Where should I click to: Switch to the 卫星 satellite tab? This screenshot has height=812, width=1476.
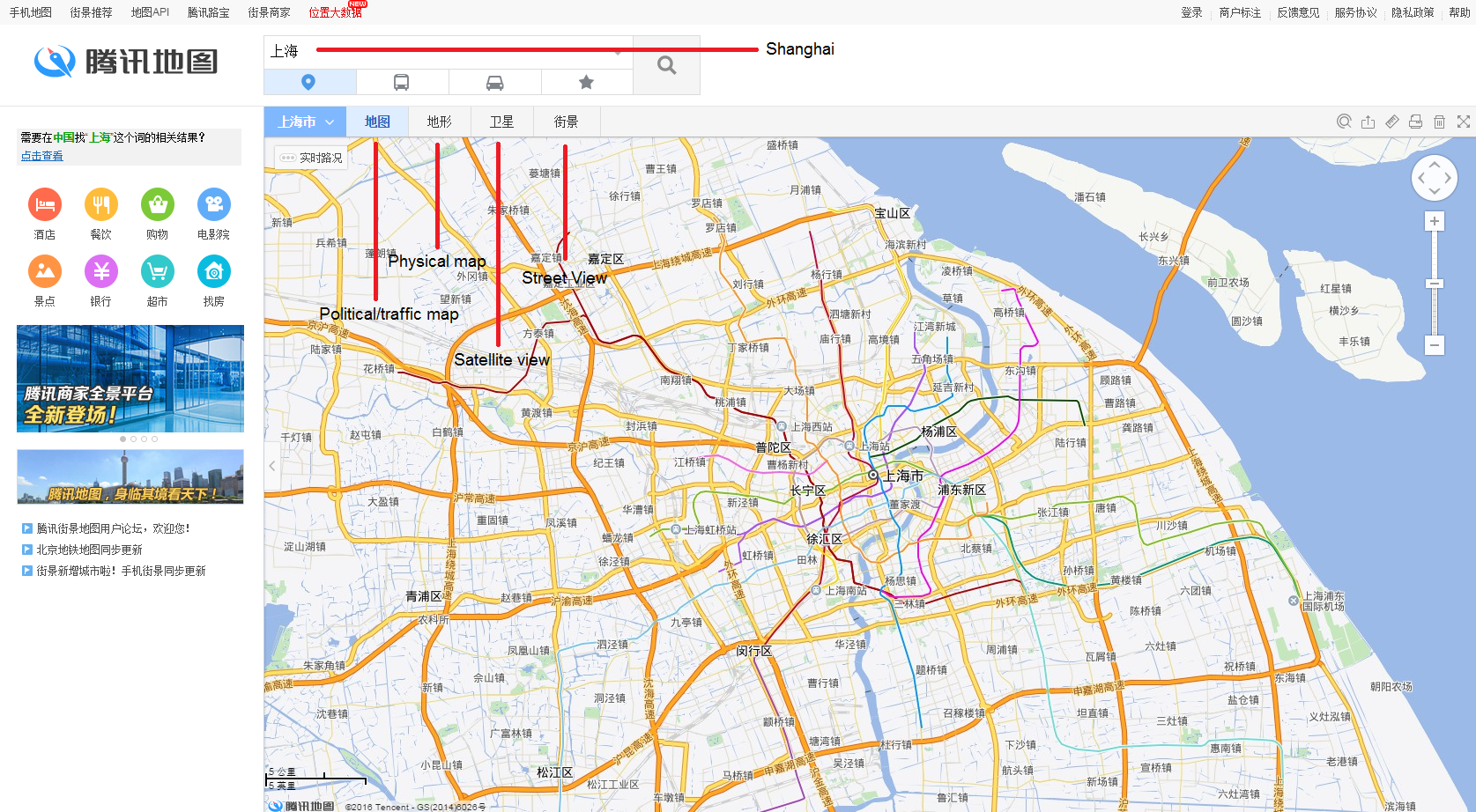[x=502, y=122]
